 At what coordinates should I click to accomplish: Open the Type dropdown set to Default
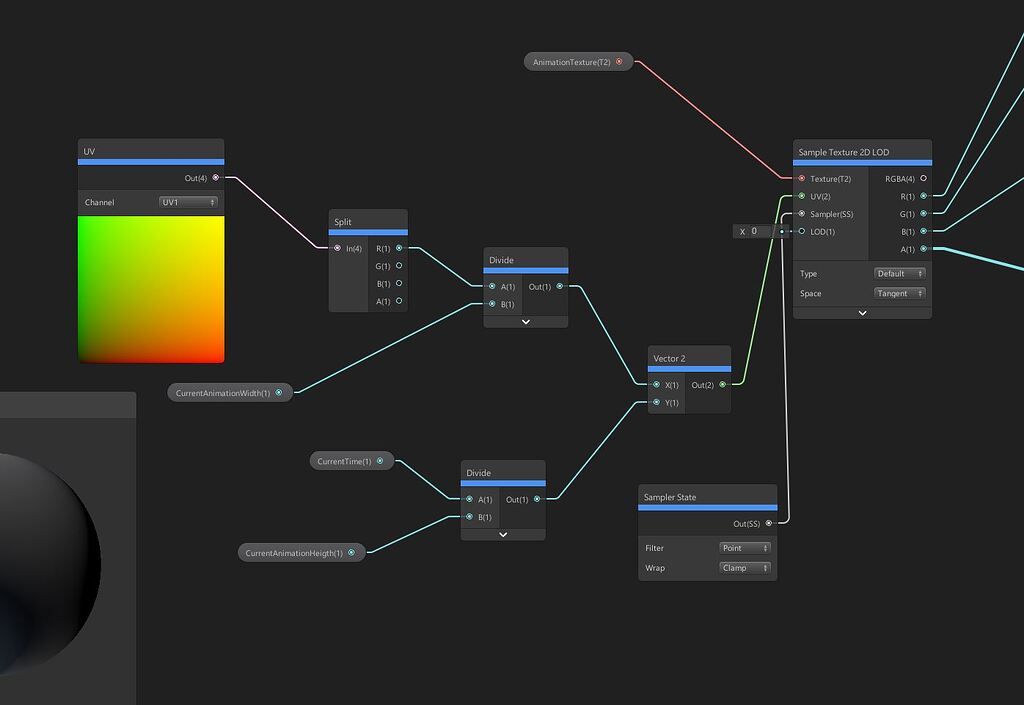[898, 273]
